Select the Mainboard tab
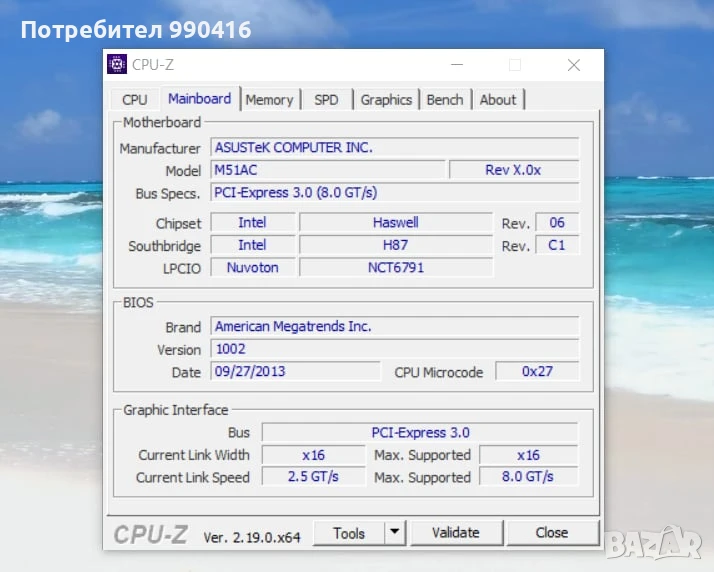The height and width of the screenshot is (572, 714). pyautogui.click(x=199, y=99)
